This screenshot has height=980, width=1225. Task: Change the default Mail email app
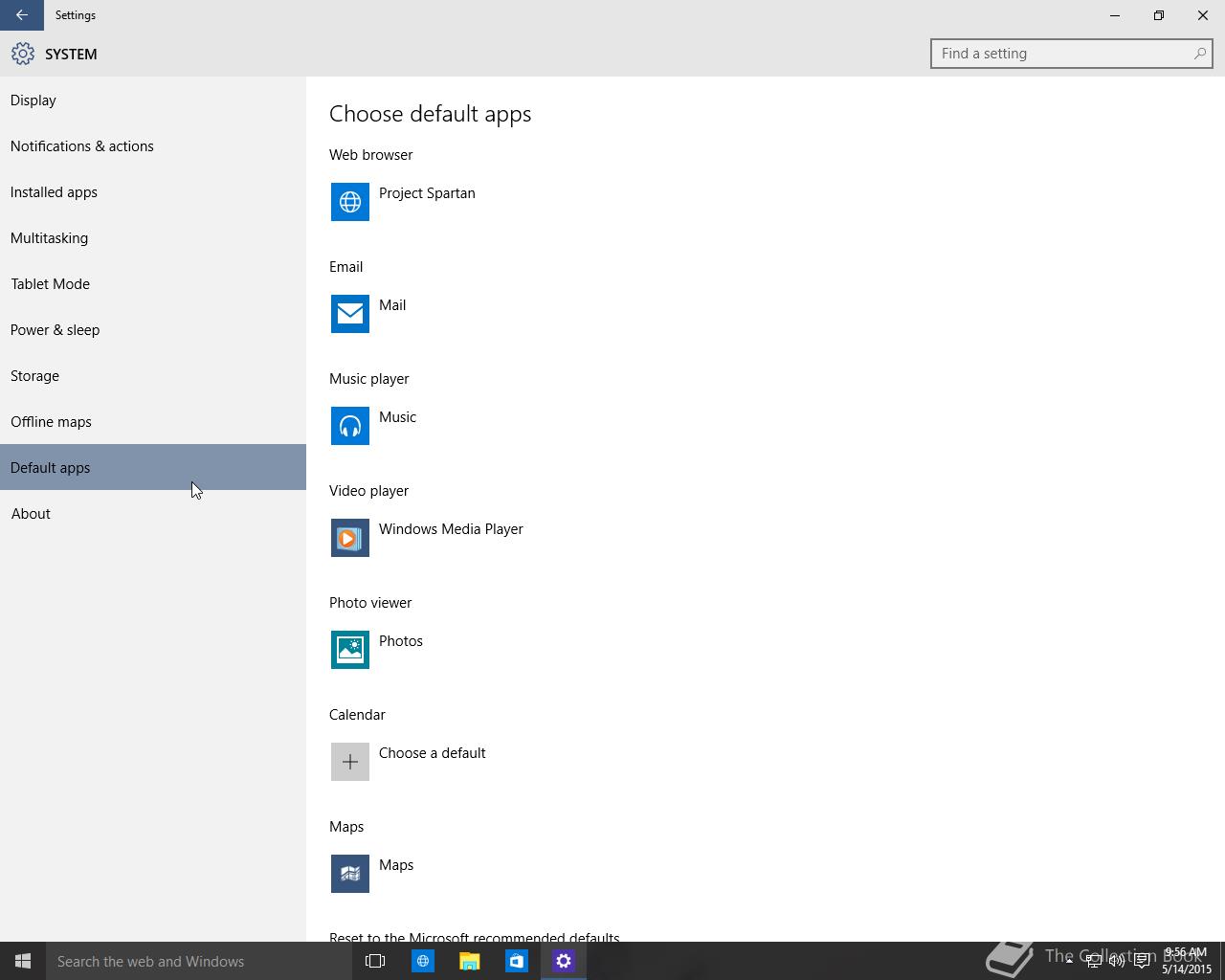(369, 314)
